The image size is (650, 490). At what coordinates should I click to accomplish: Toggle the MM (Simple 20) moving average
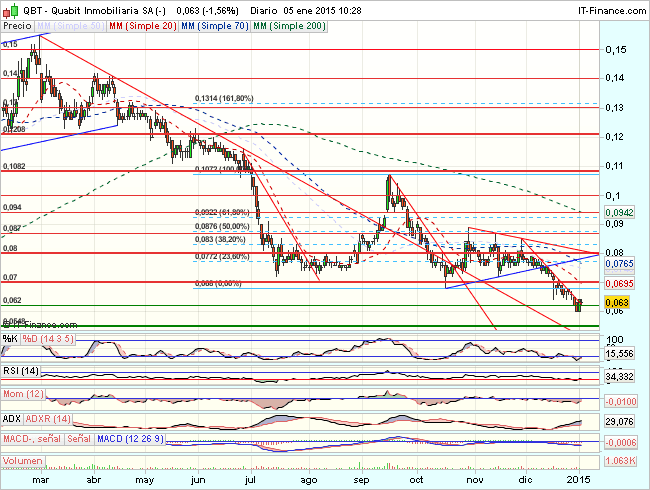[143, 26]
